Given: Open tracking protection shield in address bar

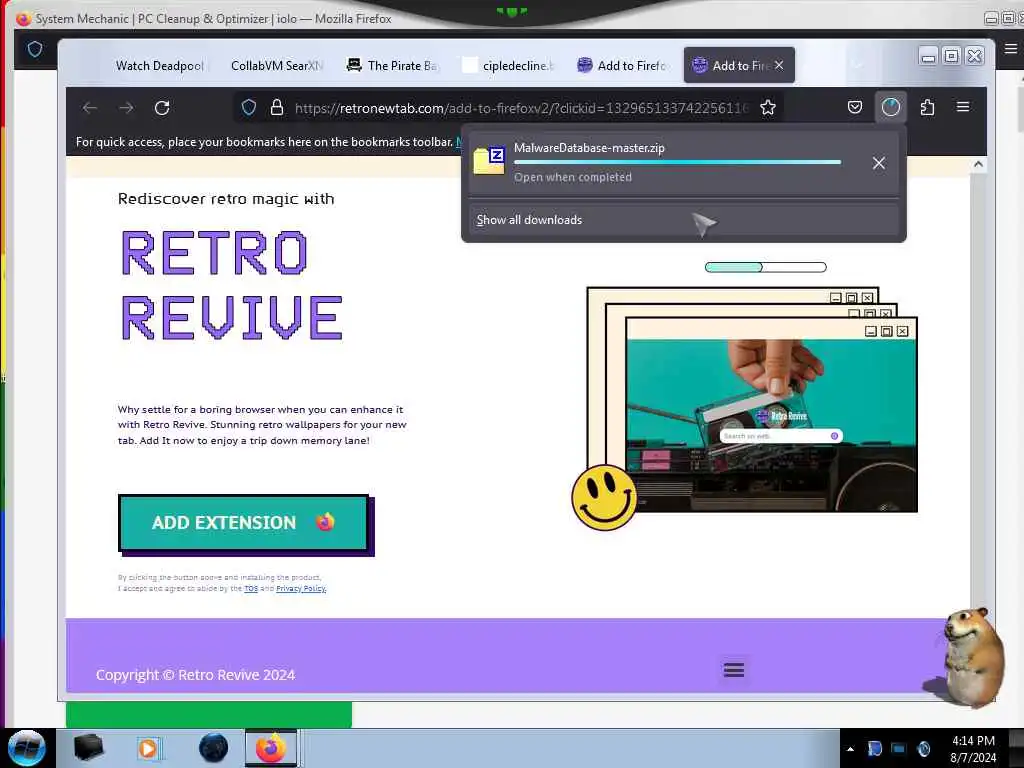Looking at the screenshot, I should pyautogui.click(x=249, y=108).
